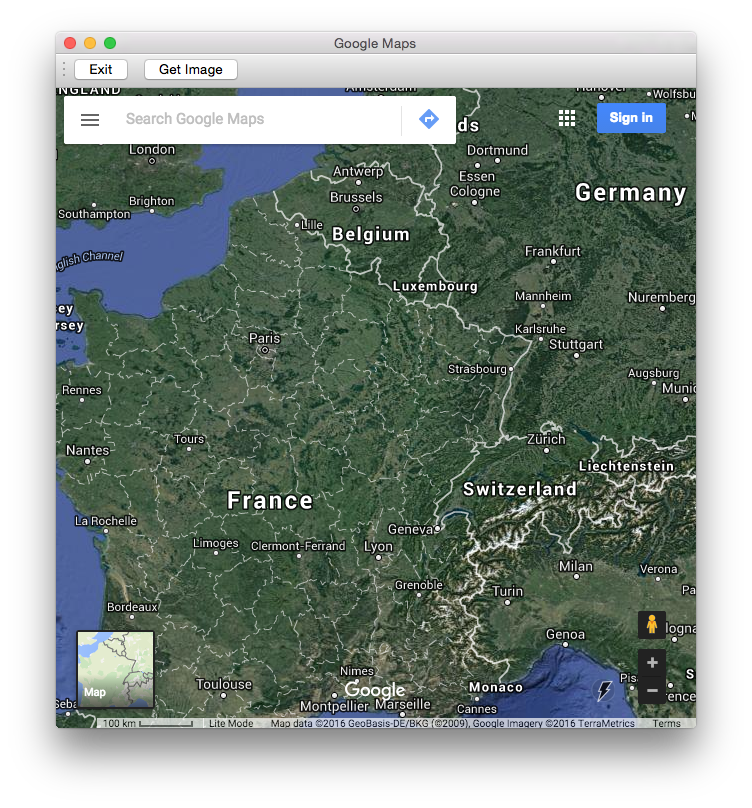Click the Karlsruhe city label
This screenshot has width=752, height=808.
click(x=540, y=329)
